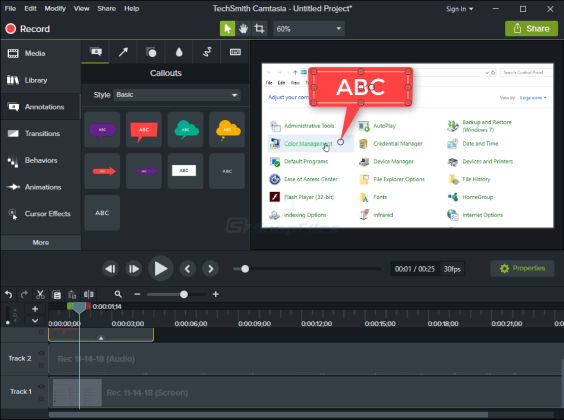Open the Library panel
Screen dimensions: 564x420
(41, 80)
